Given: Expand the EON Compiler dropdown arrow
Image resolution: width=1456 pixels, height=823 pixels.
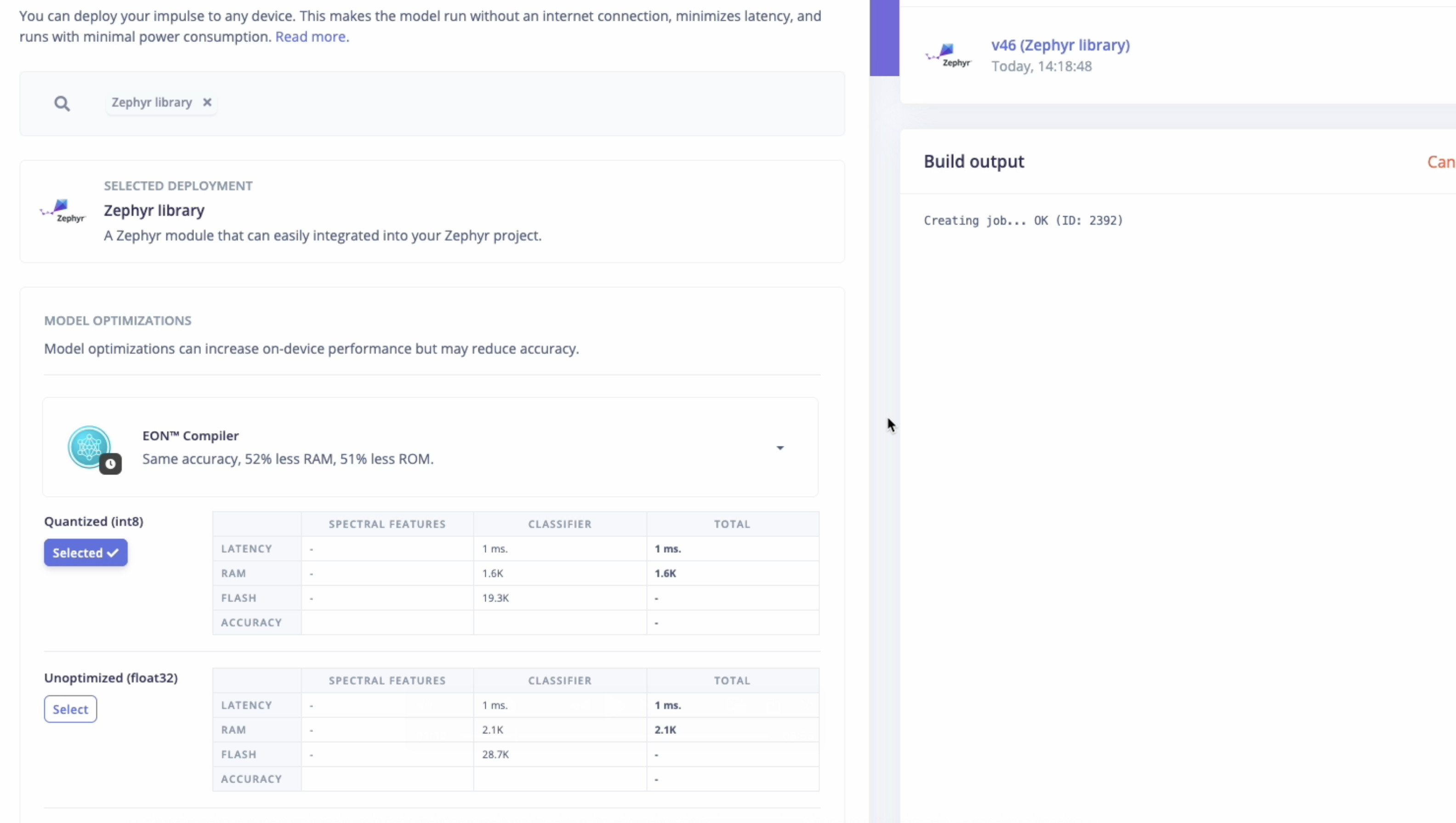Looking at the screenshot, I should tap(780, 448).
